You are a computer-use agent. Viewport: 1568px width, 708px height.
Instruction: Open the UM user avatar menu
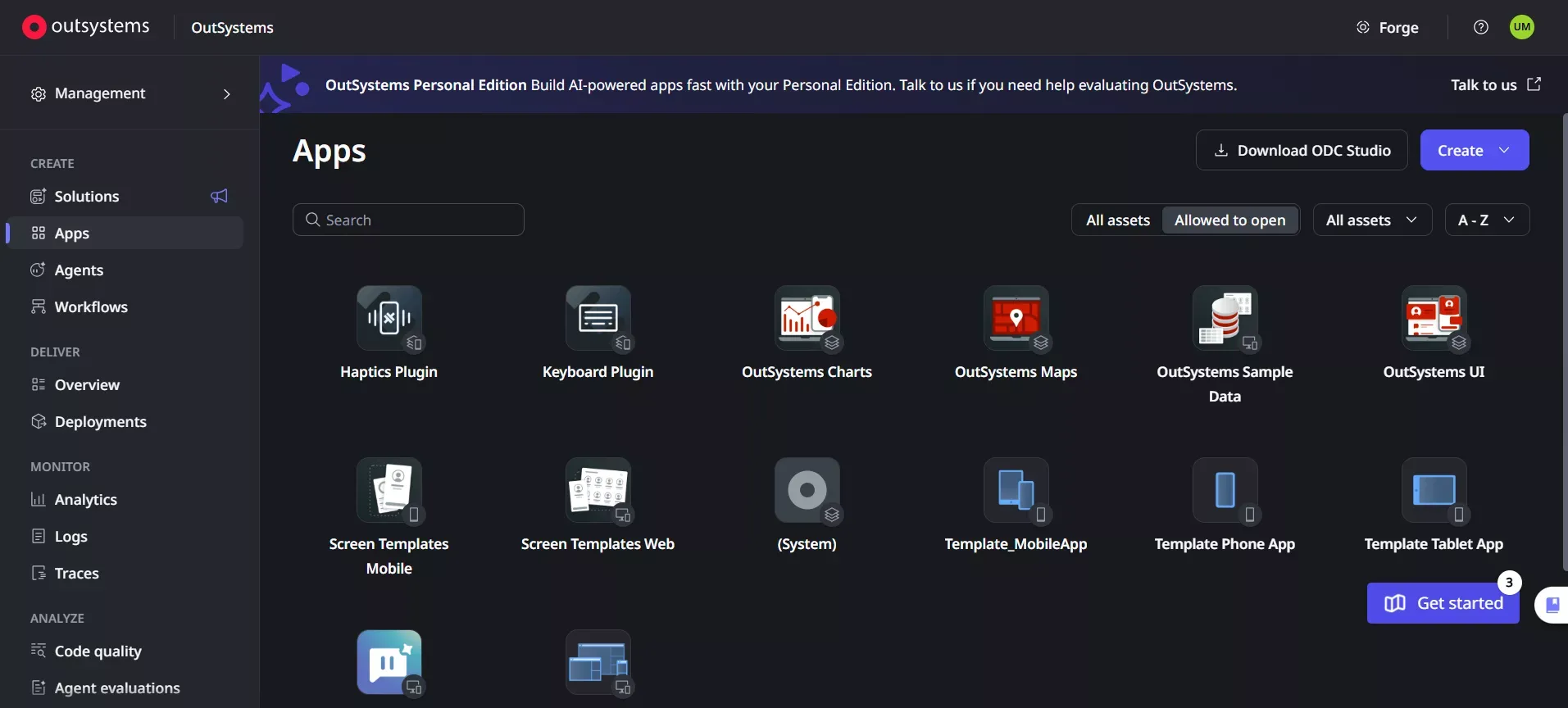(x=1522, y=27)
